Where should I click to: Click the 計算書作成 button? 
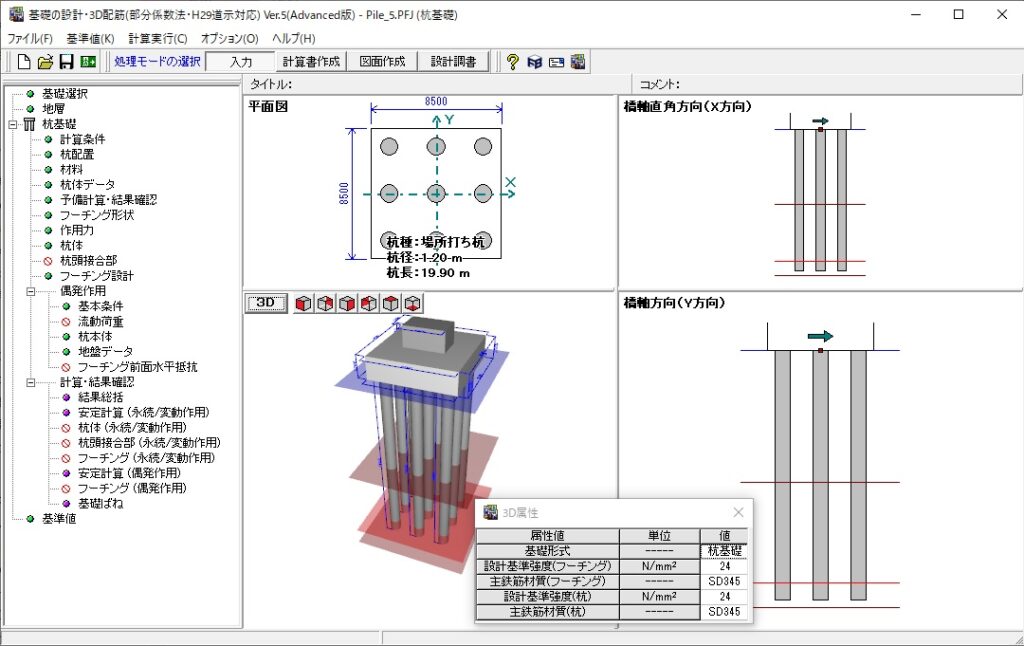311,62
